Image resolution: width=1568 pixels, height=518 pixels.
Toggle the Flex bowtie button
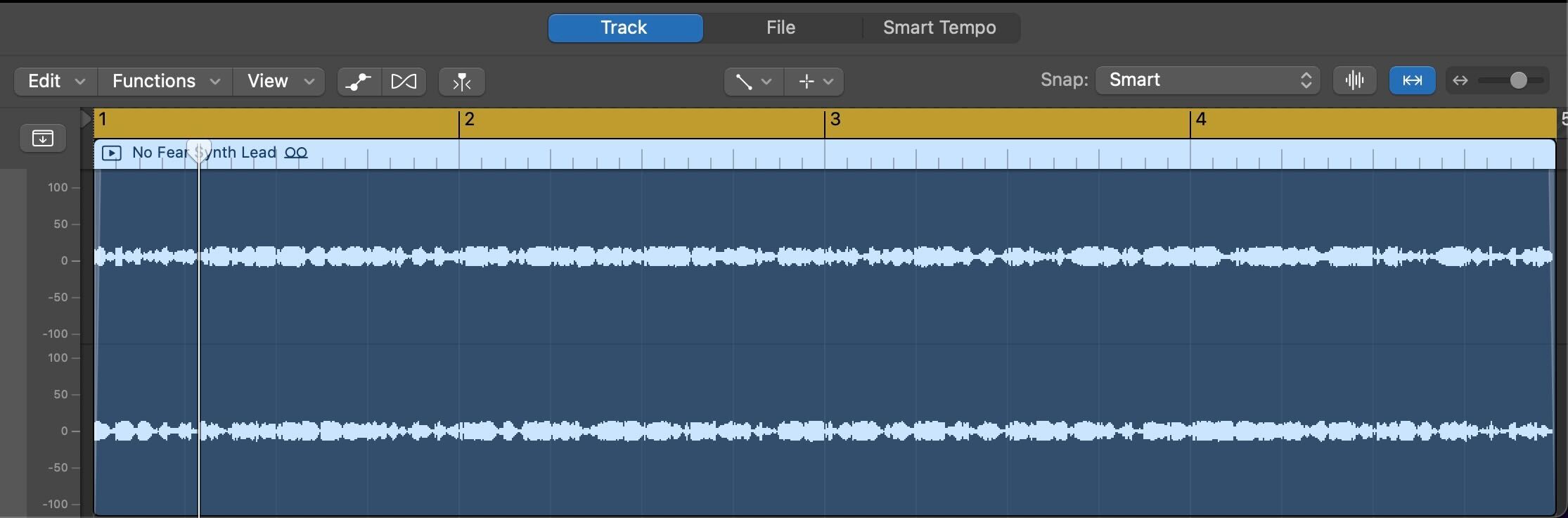(x=404, y=82)
